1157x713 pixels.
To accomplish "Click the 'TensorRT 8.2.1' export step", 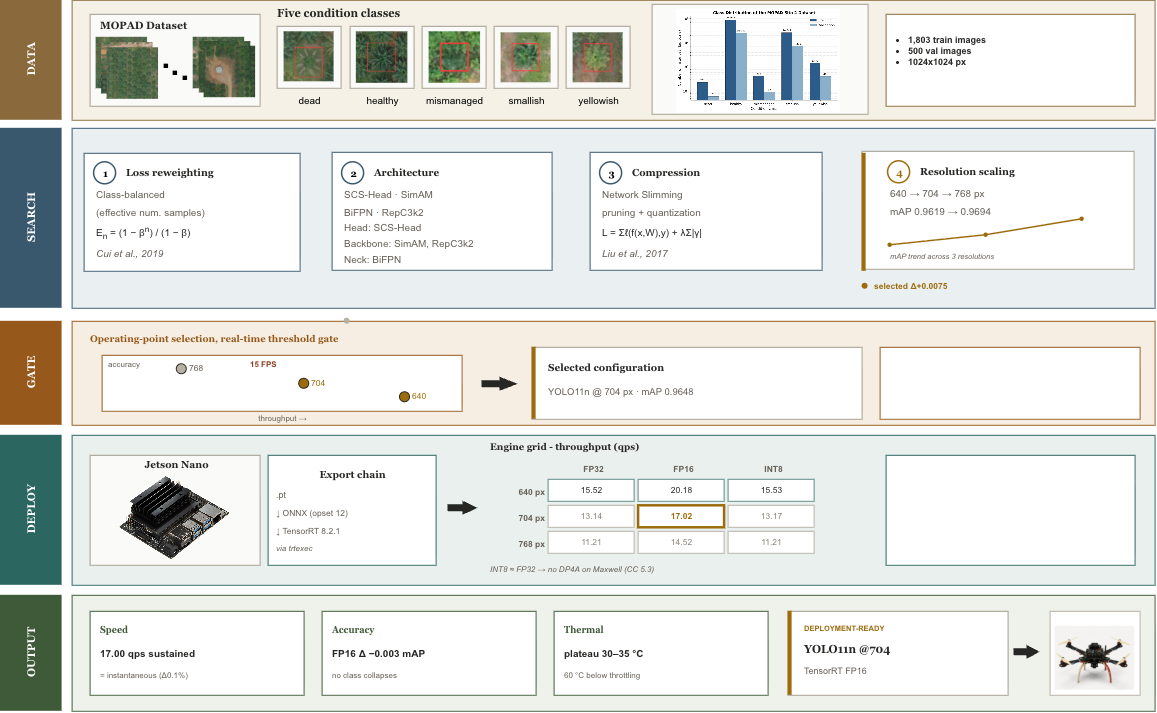I will click(308, 531).
